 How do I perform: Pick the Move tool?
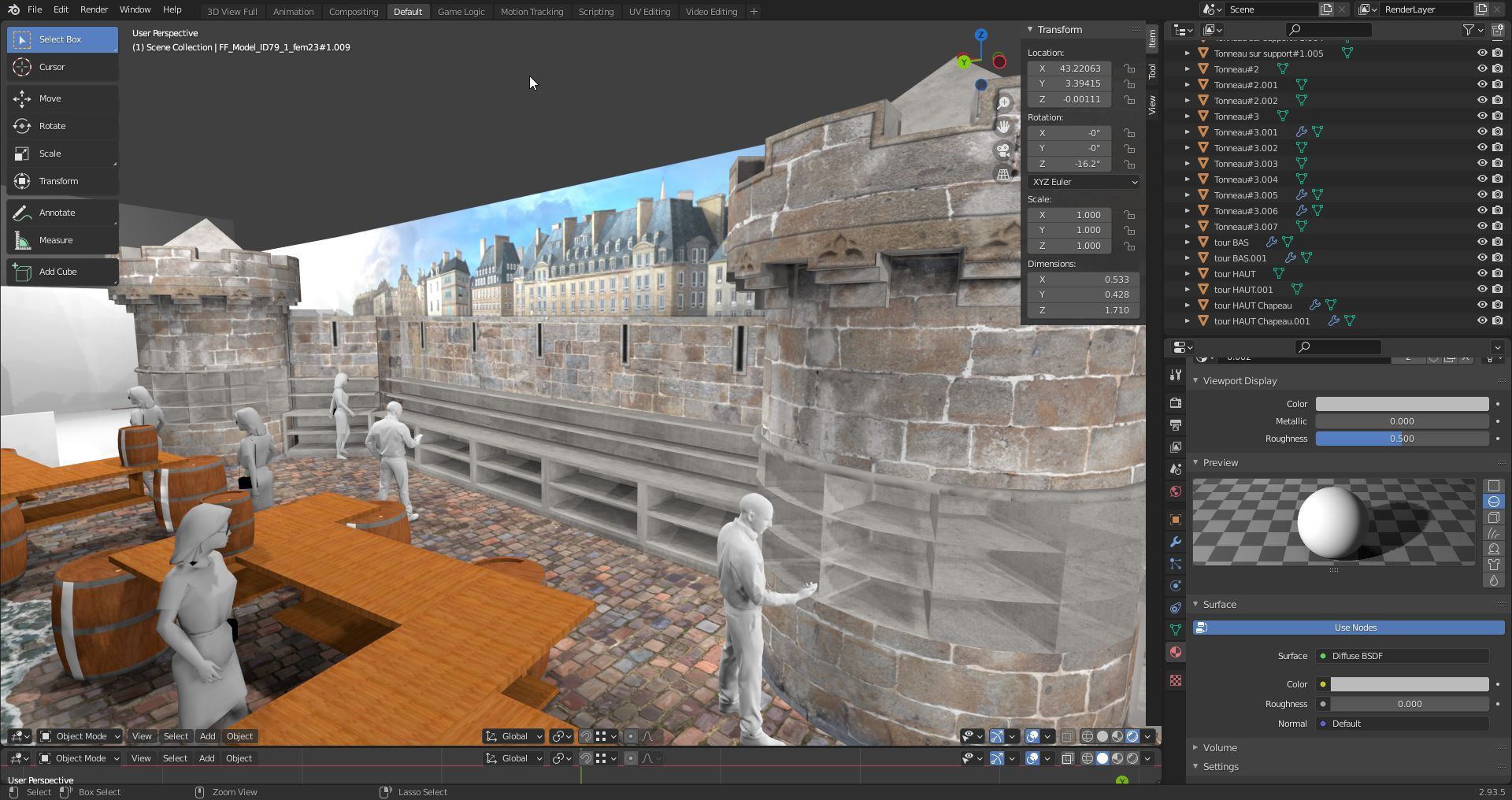point(62,98)
